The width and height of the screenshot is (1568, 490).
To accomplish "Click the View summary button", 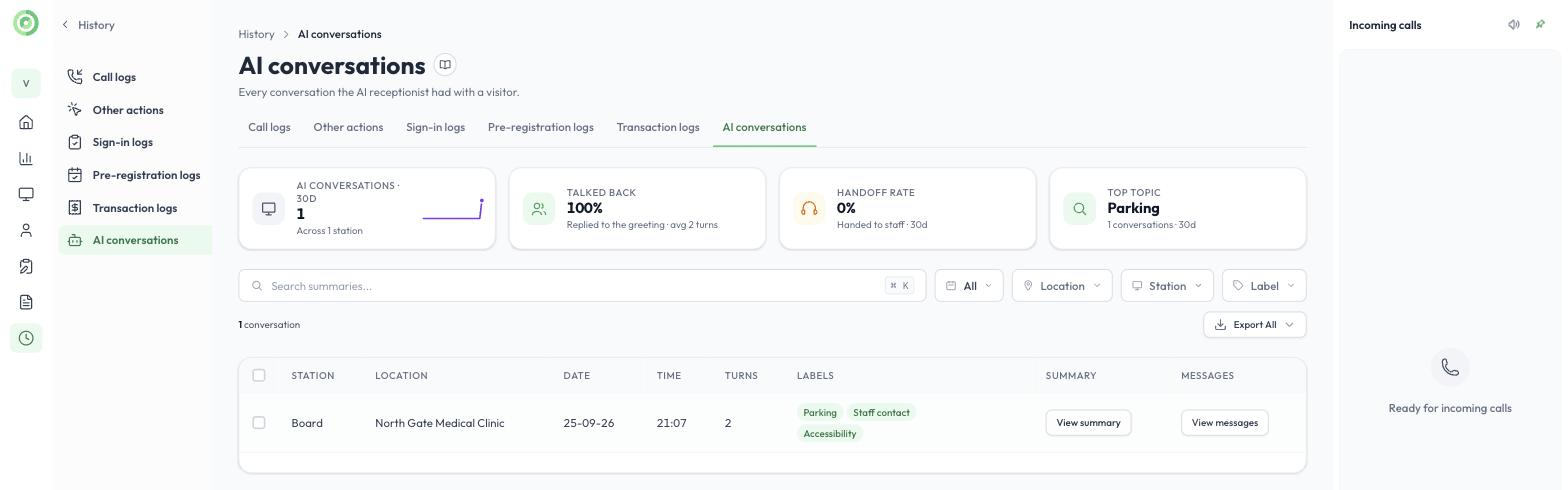I will 1088,423.
